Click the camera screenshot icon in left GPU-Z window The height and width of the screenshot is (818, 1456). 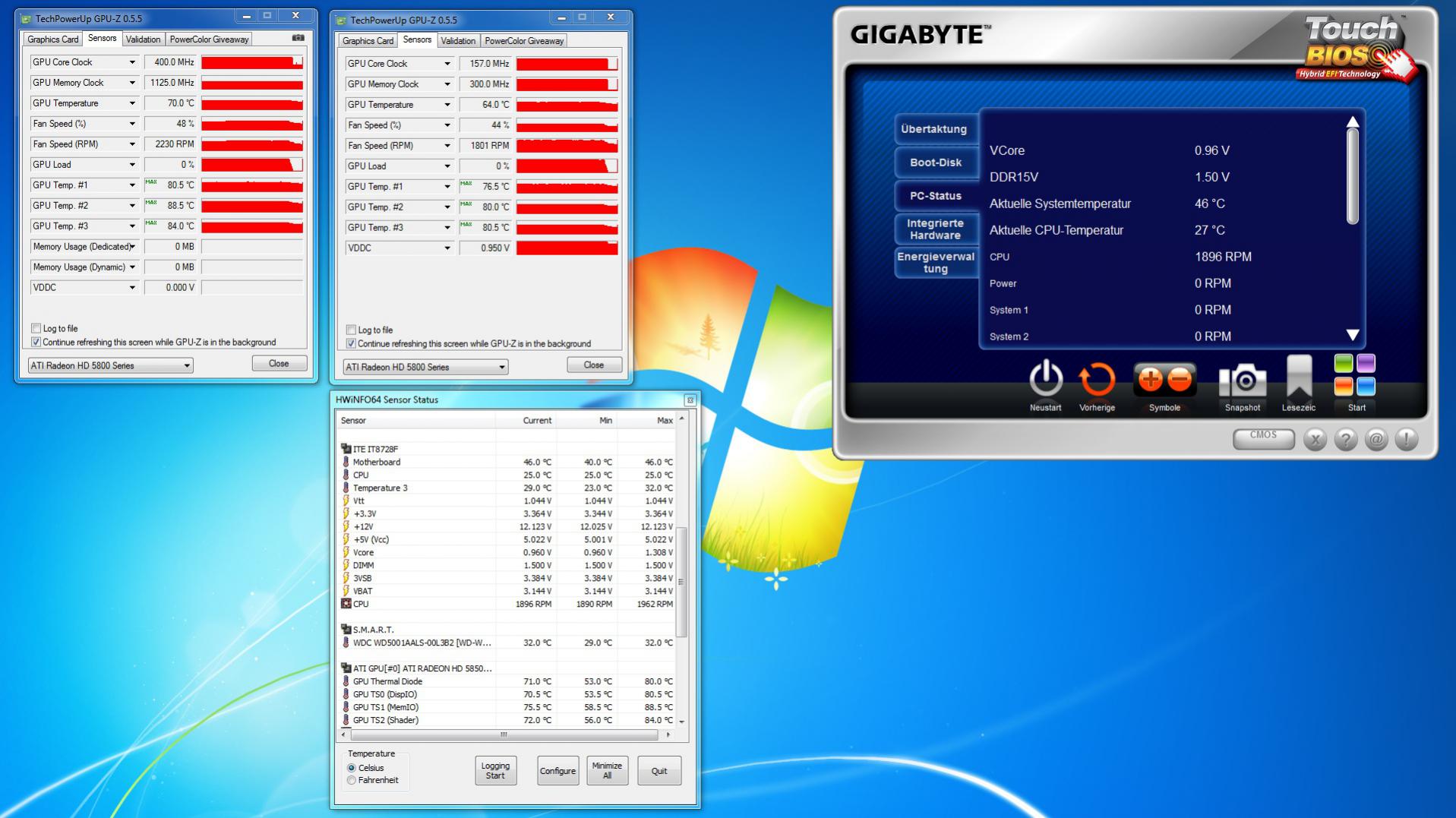[298, 38]
